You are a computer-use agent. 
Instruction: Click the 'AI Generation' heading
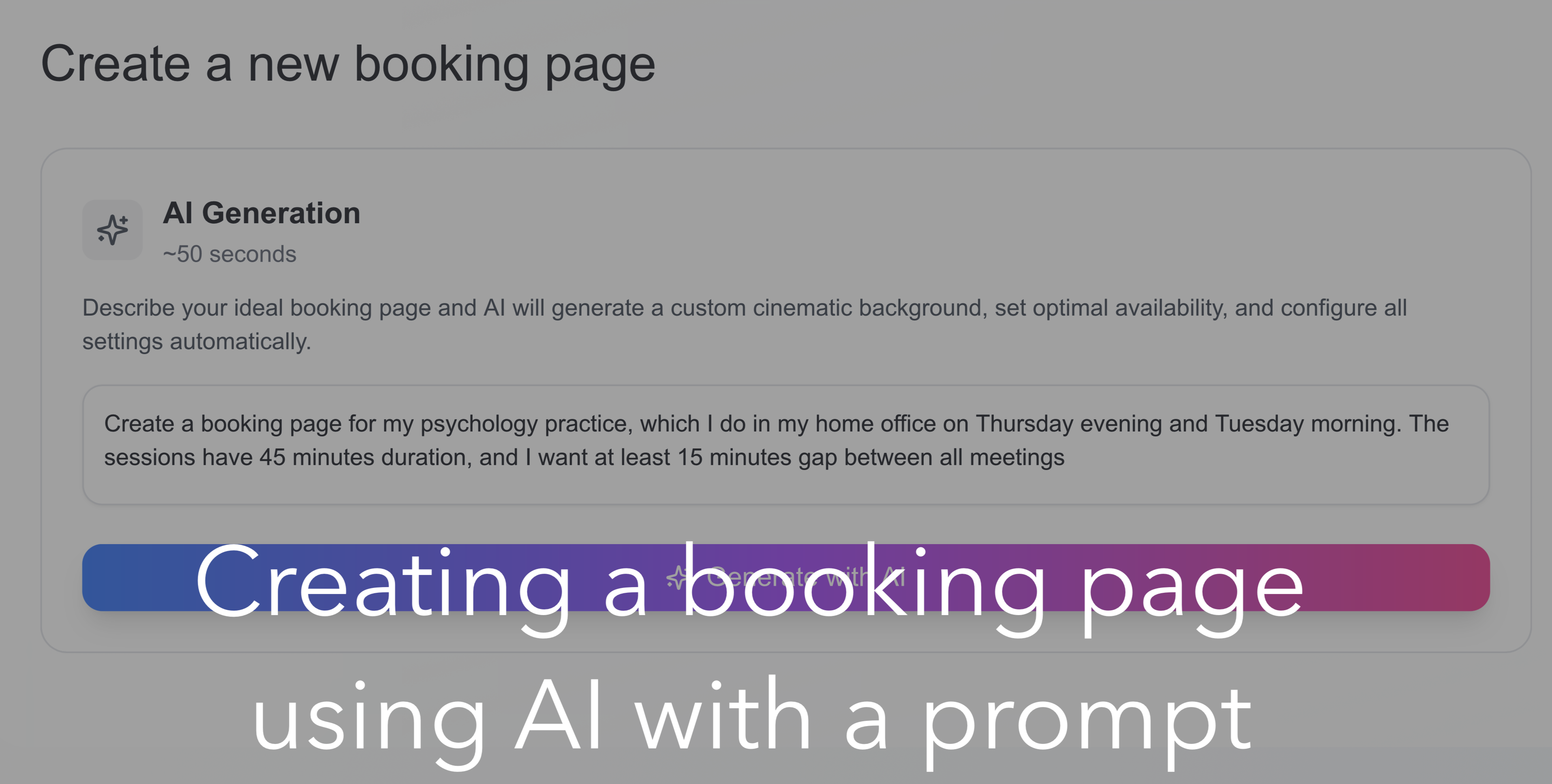coord(261,213)
